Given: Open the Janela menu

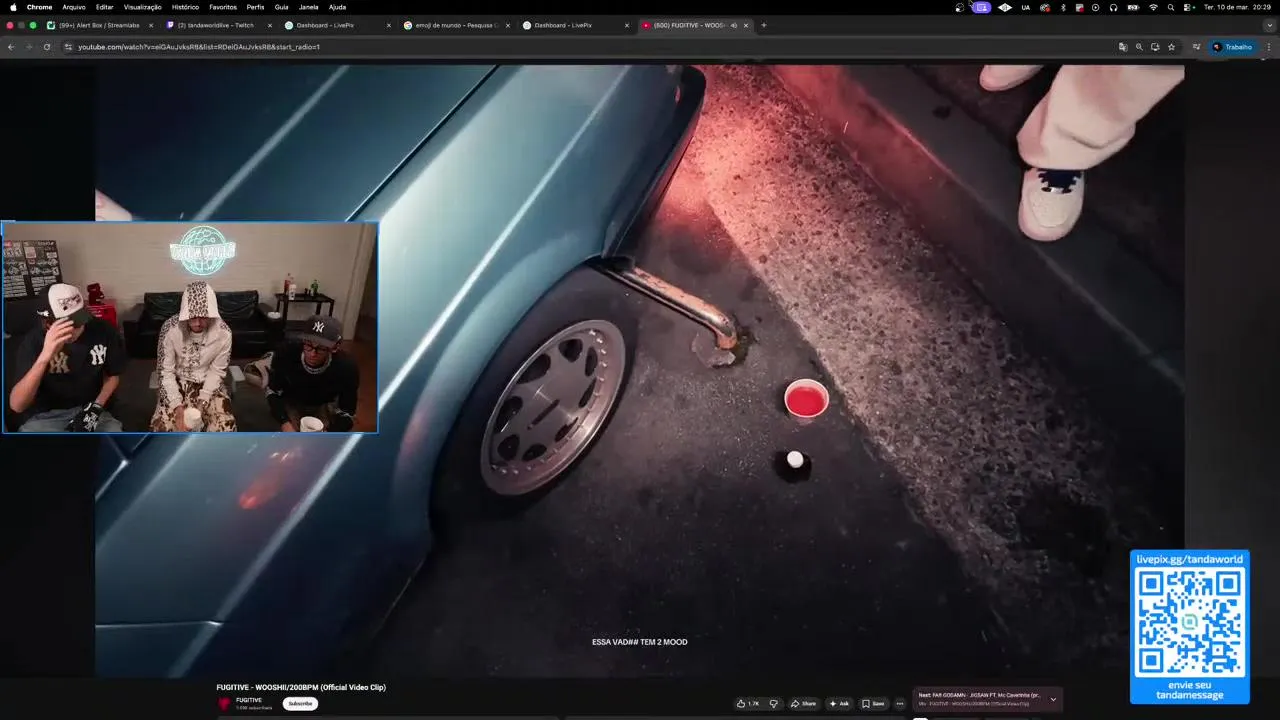Looking at the screenshot, I should [308, 7].
